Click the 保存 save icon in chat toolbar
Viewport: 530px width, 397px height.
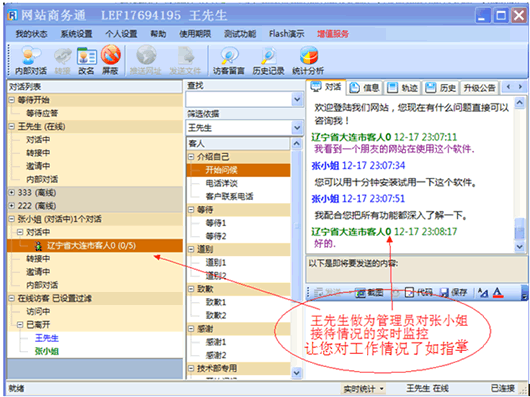point(453,293)
